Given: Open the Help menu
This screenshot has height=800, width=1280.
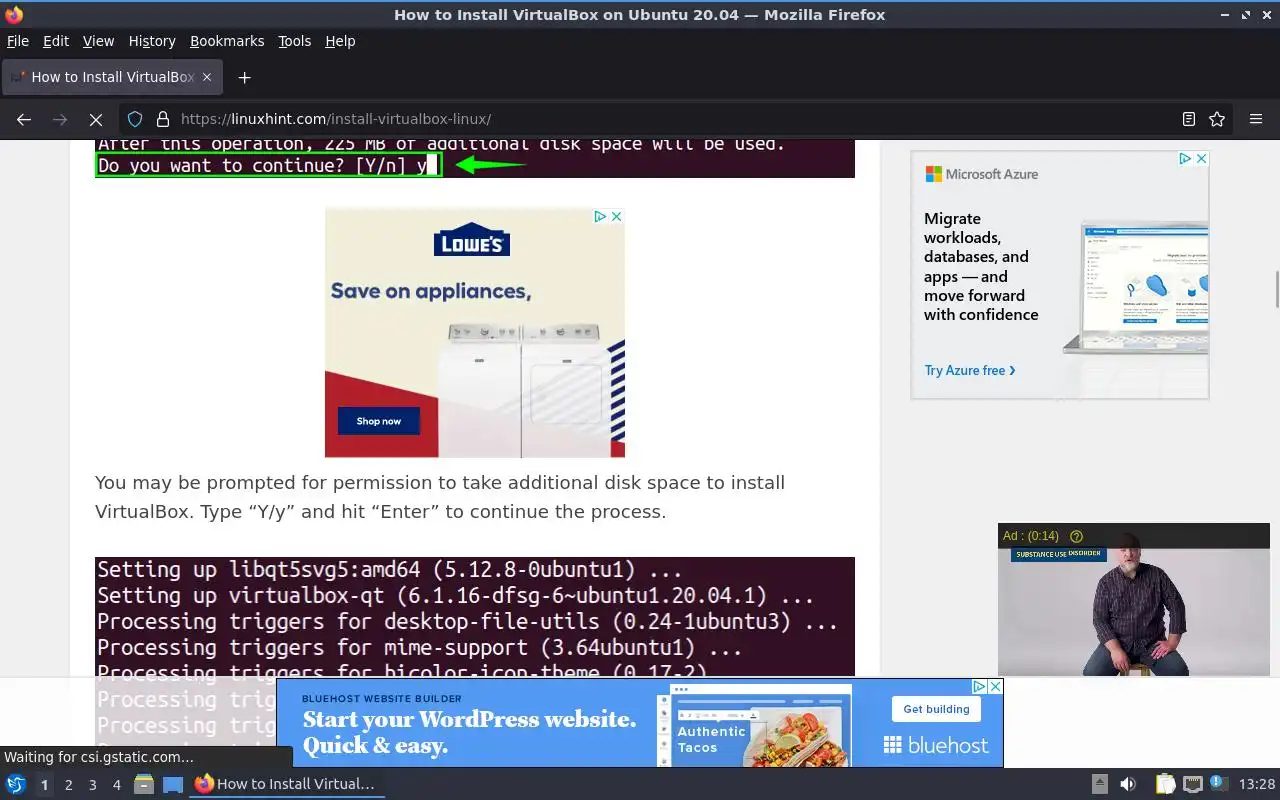Looking at the screenshot, I should click(x=340, y=41).
